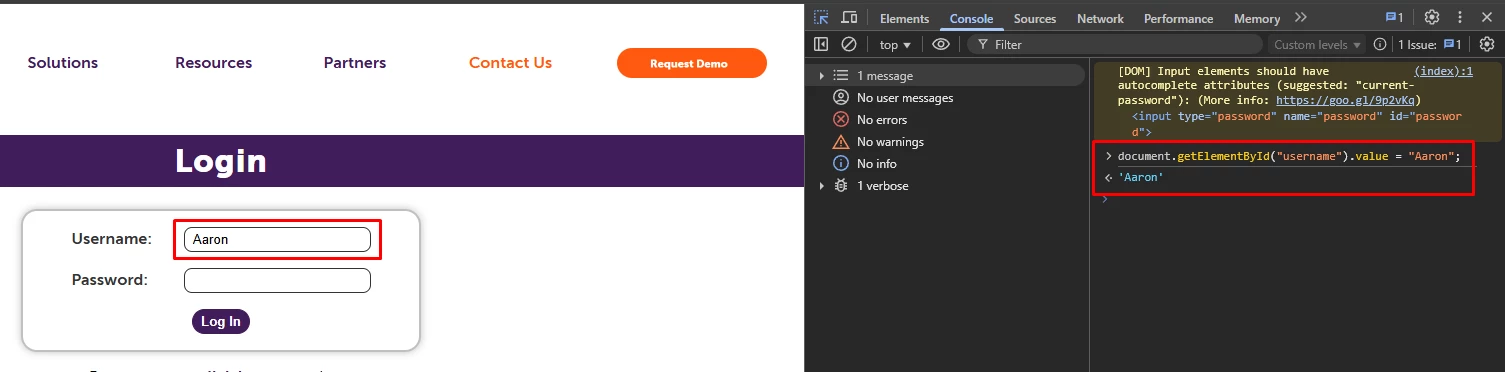Open console settings gear icon
1505x372 pixels.
pyautogui.click(x=1486, y=44)
